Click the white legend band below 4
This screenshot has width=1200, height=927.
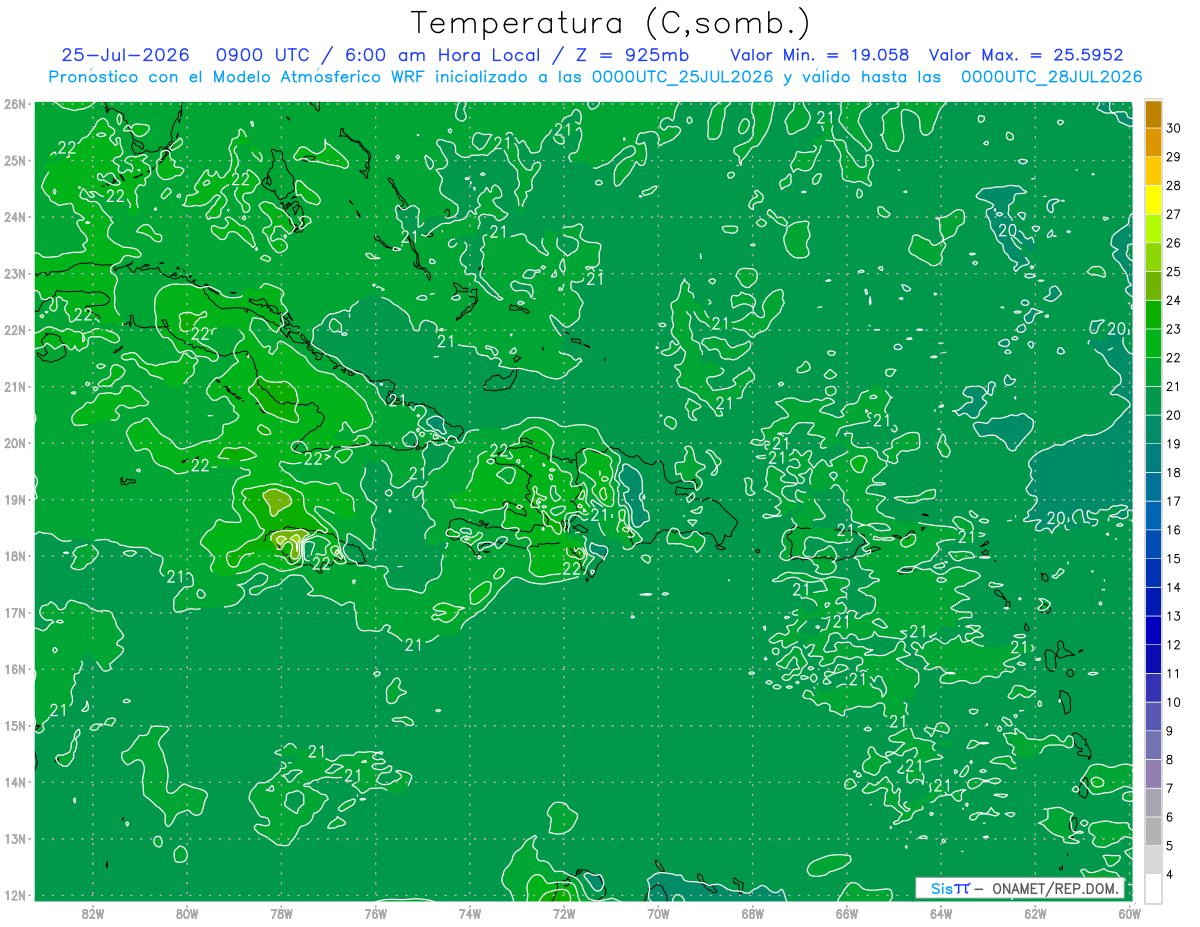click(1153, 888)
